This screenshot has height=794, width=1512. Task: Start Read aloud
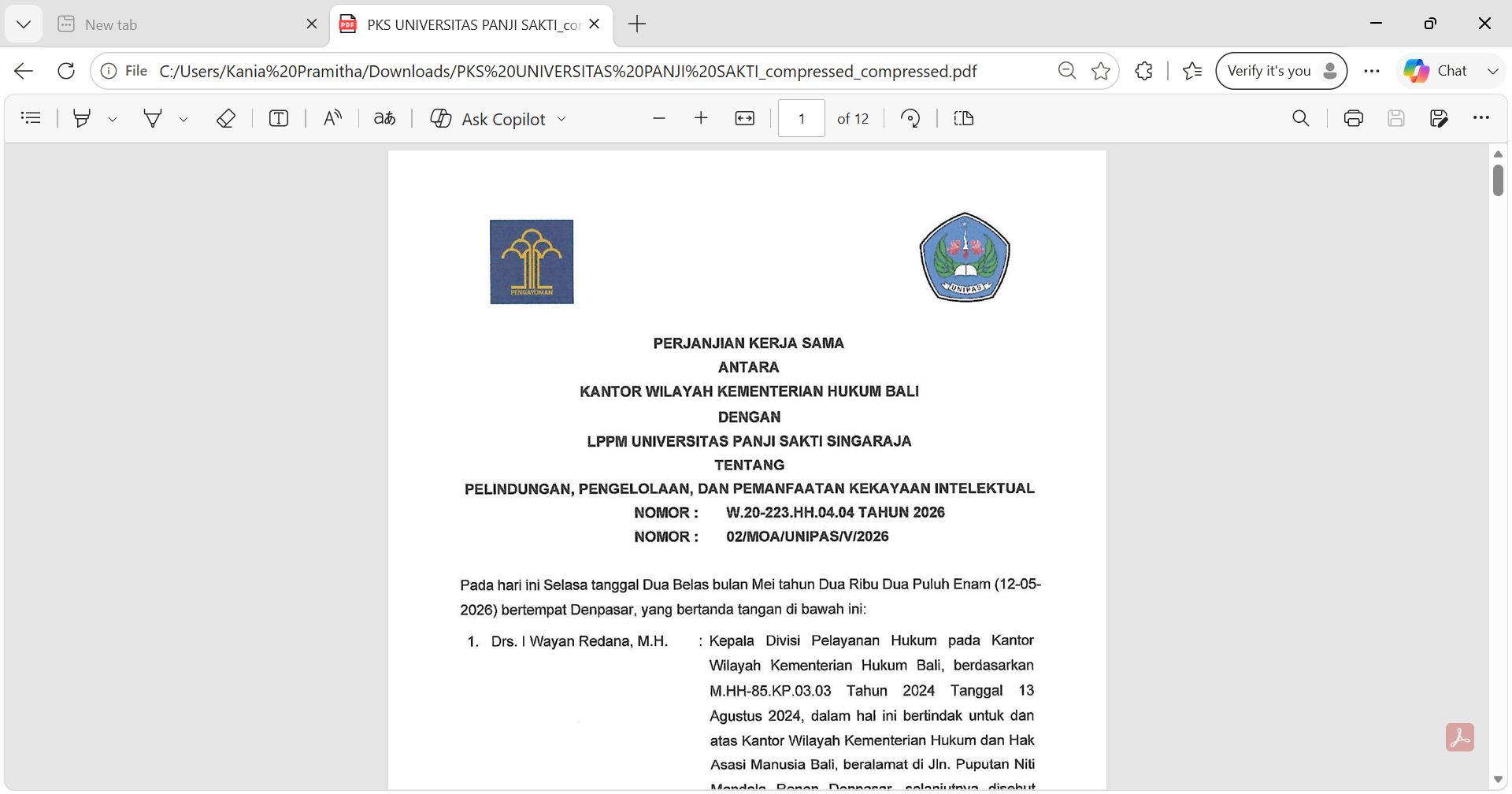(x=332, y=118)
